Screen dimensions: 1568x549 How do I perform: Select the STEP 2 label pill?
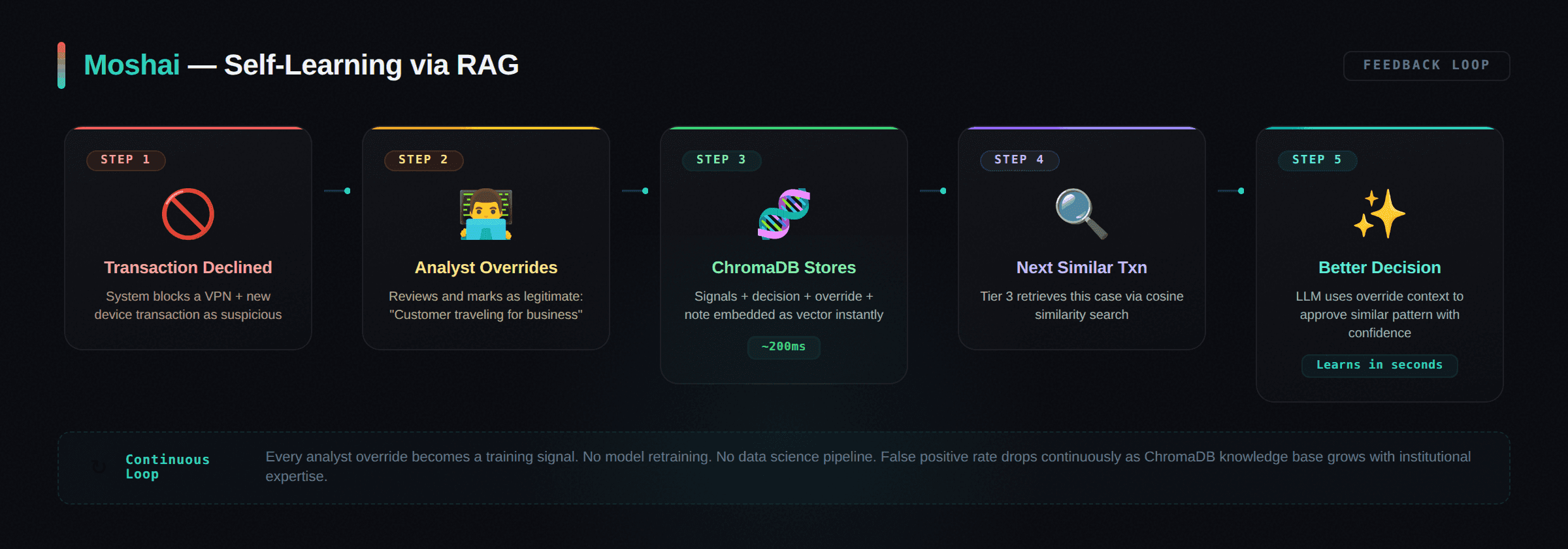pos(423,160)
